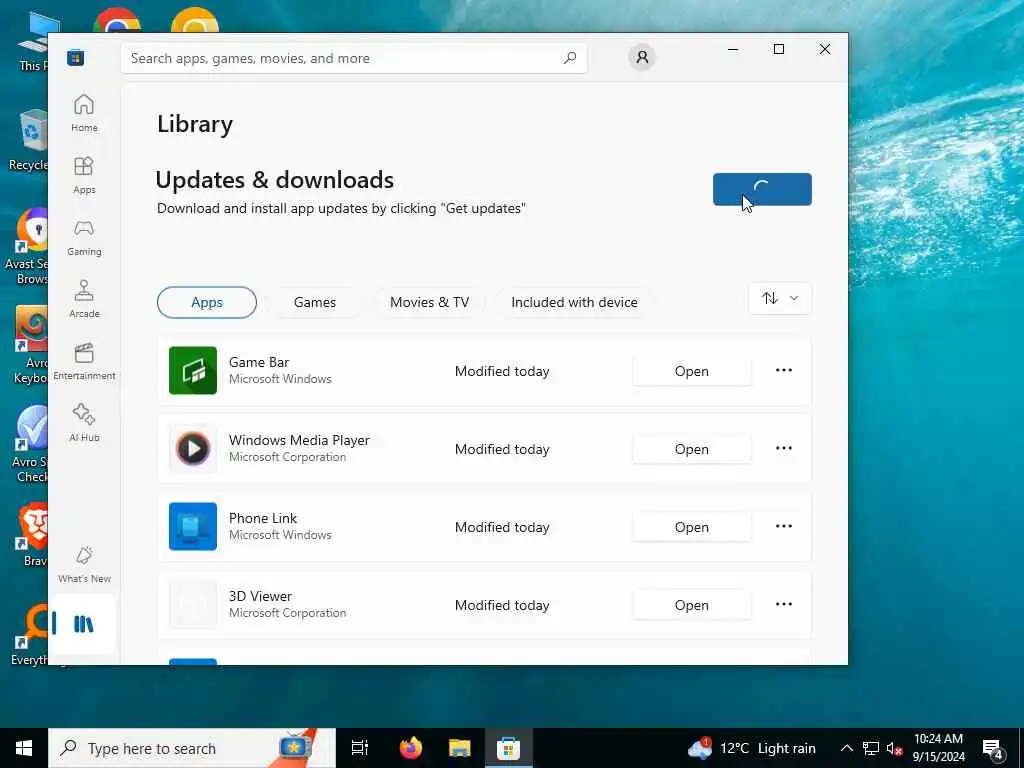Click the Windows Media Player app icon
Screen dimensions: 1024x768
[193, 449]
